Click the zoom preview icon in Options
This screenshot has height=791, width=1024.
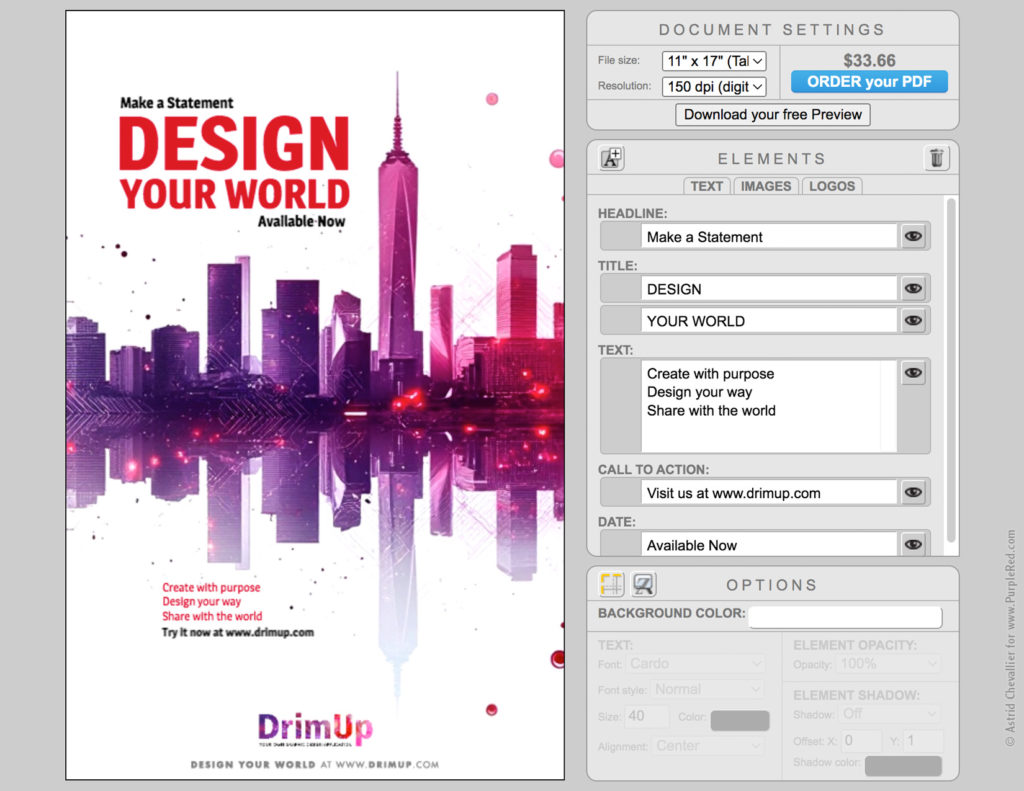pos(644,584)
